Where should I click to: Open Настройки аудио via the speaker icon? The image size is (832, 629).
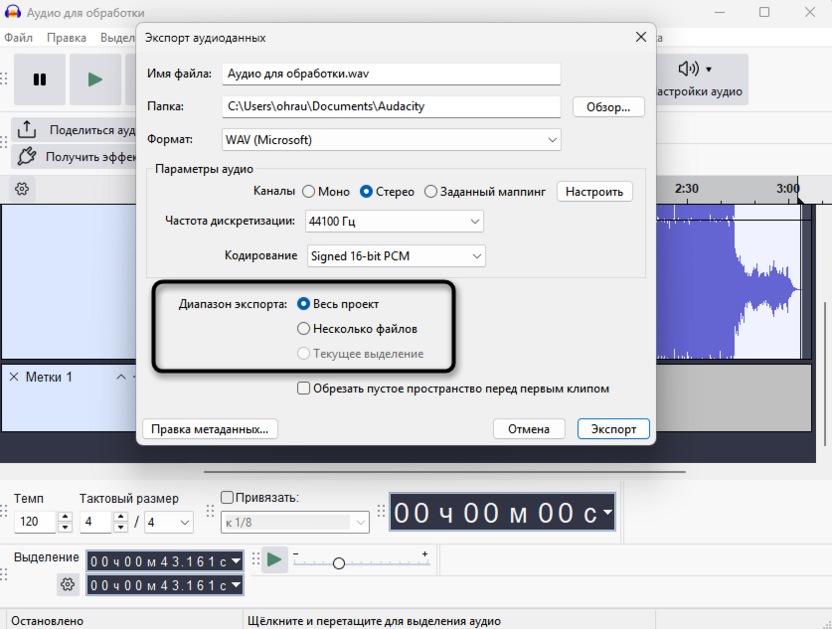click(687, 68)
